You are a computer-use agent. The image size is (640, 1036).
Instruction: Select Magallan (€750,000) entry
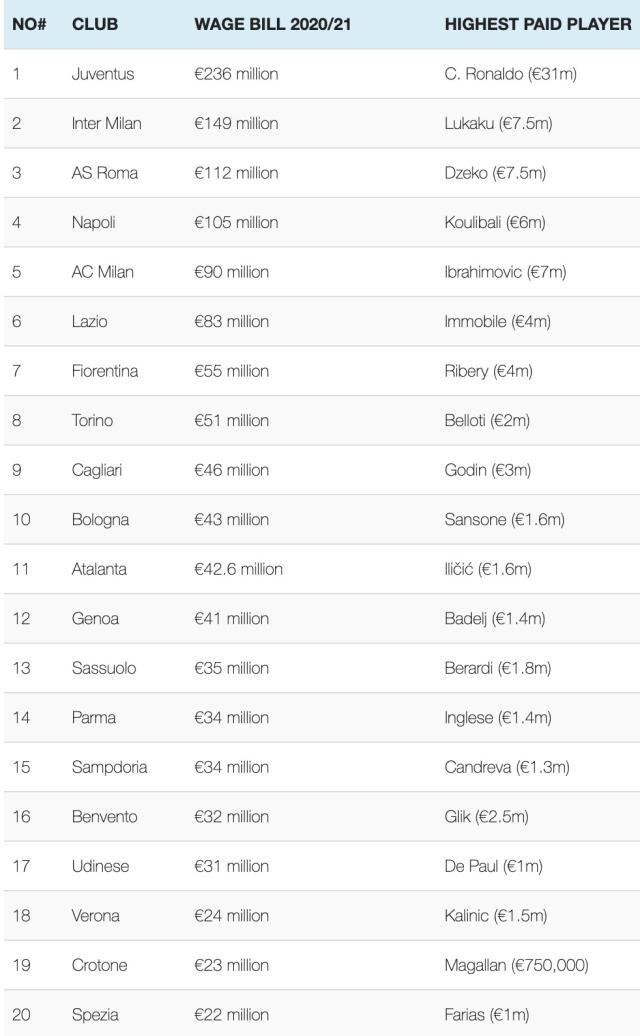[x=516, y=965]
